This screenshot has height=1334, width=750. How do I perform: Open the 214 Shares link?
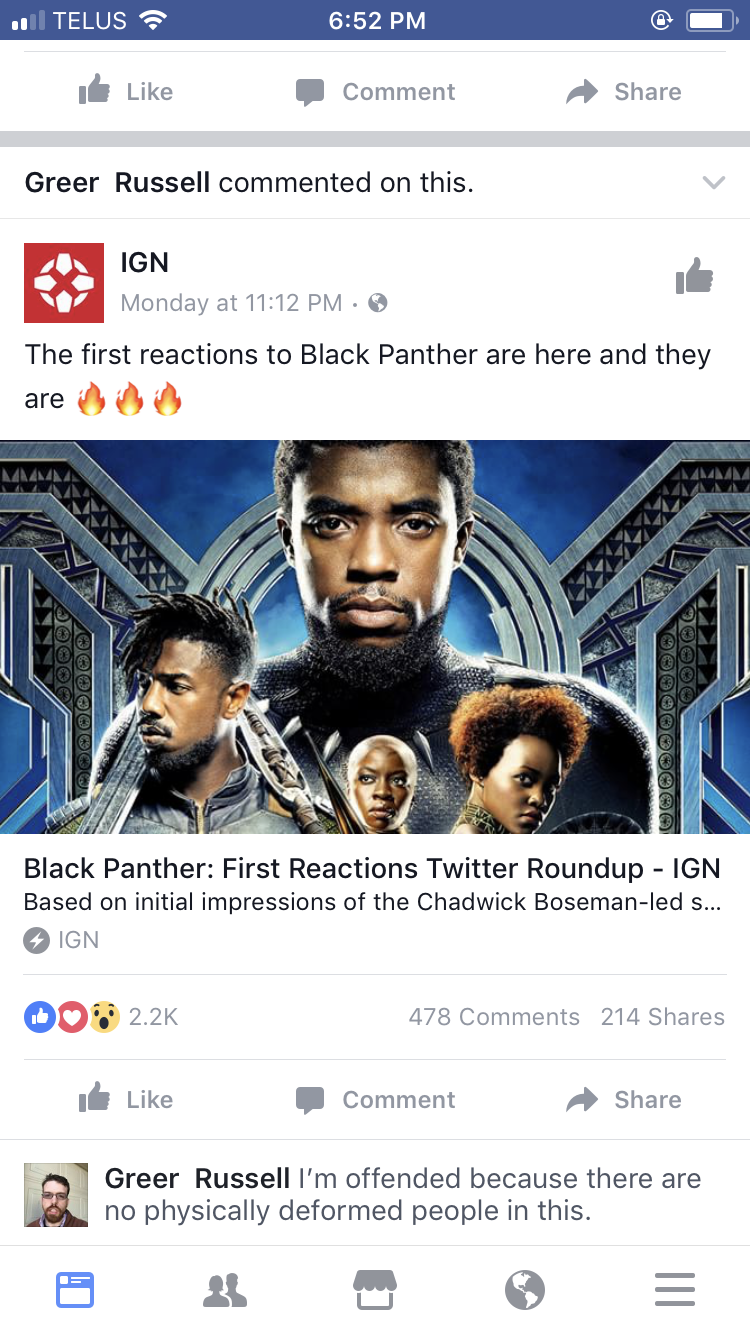tap(663, 1017)
